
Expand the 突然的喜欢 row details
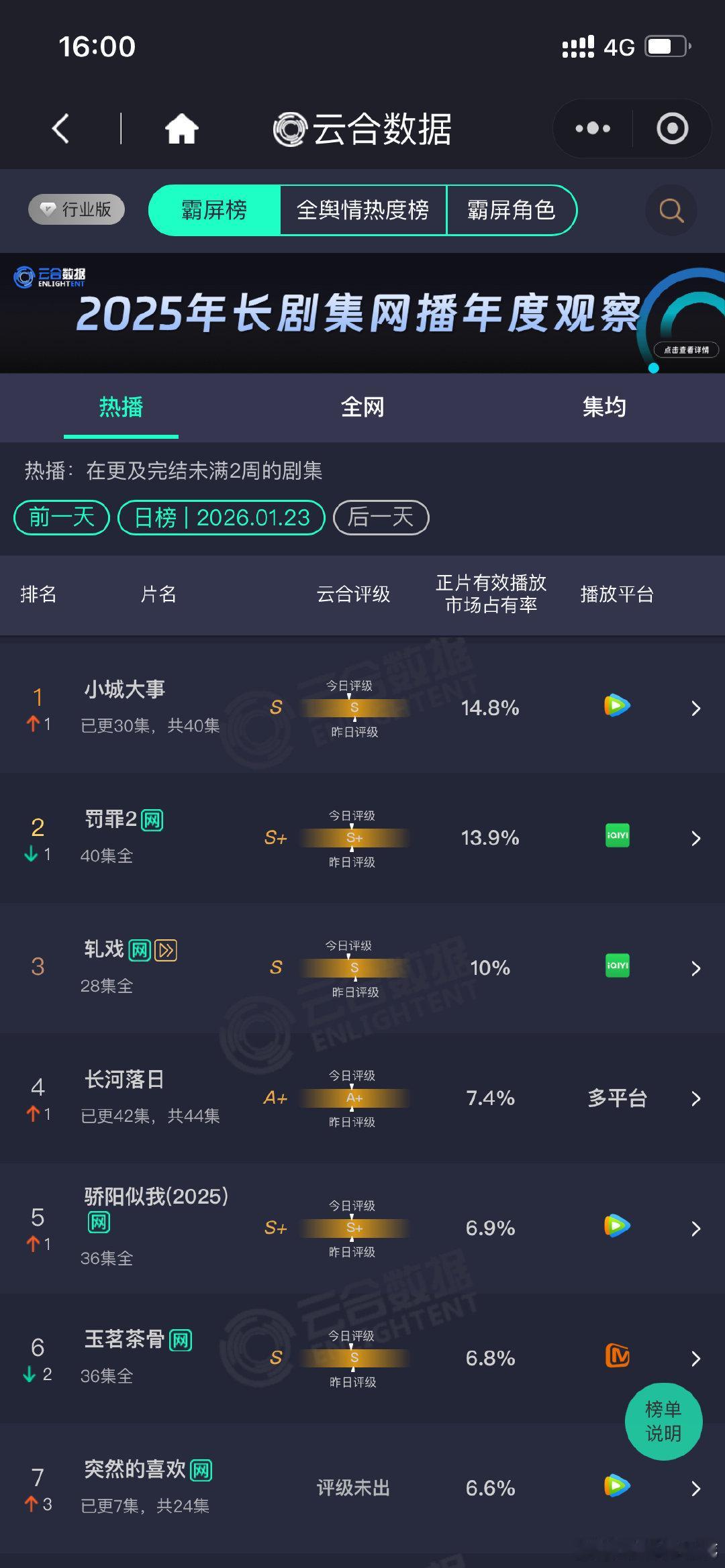(x=696, y=1488)
